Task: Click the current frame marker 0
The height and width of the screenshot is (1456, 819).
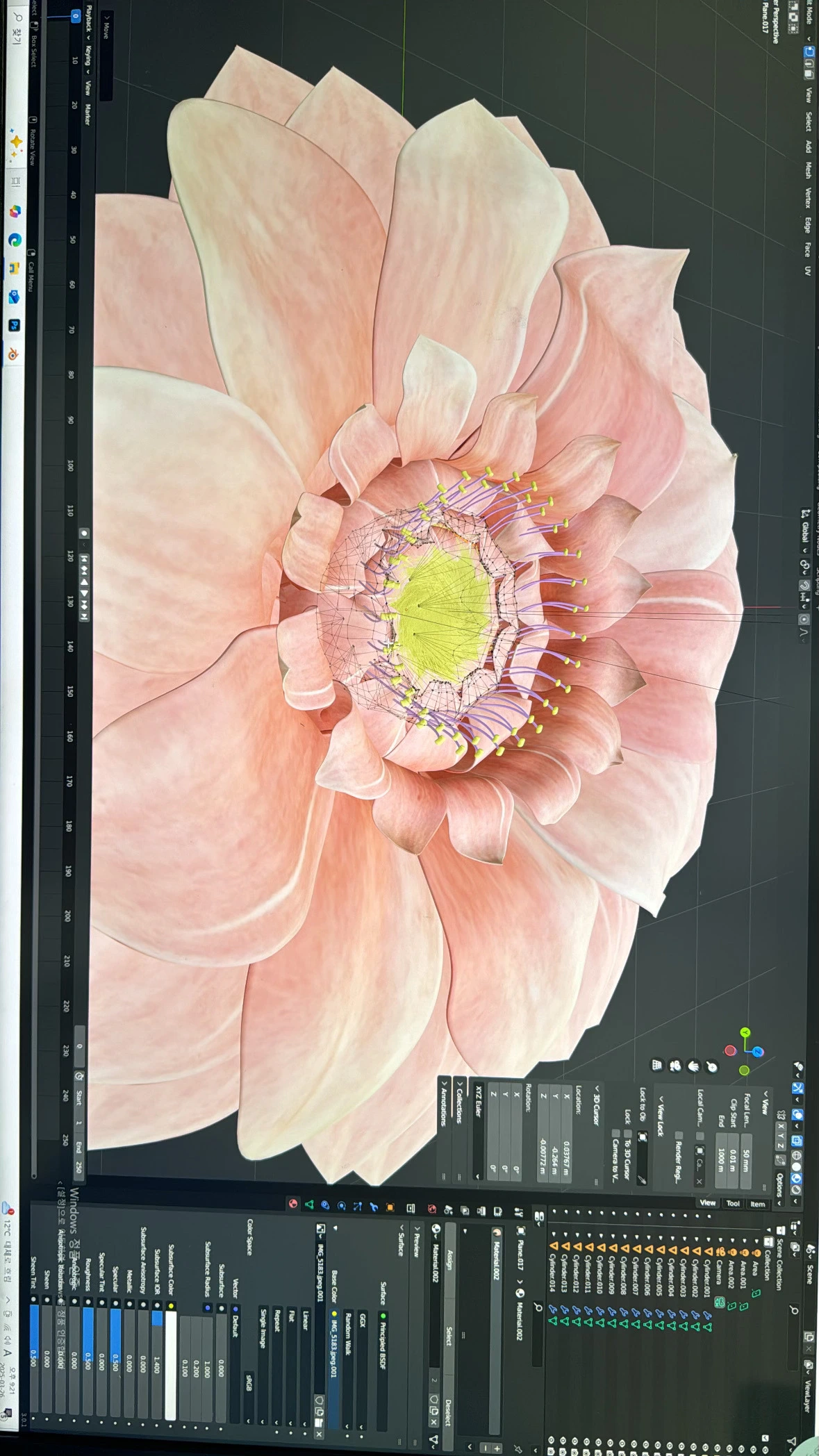Action: [x=75, y=15]
